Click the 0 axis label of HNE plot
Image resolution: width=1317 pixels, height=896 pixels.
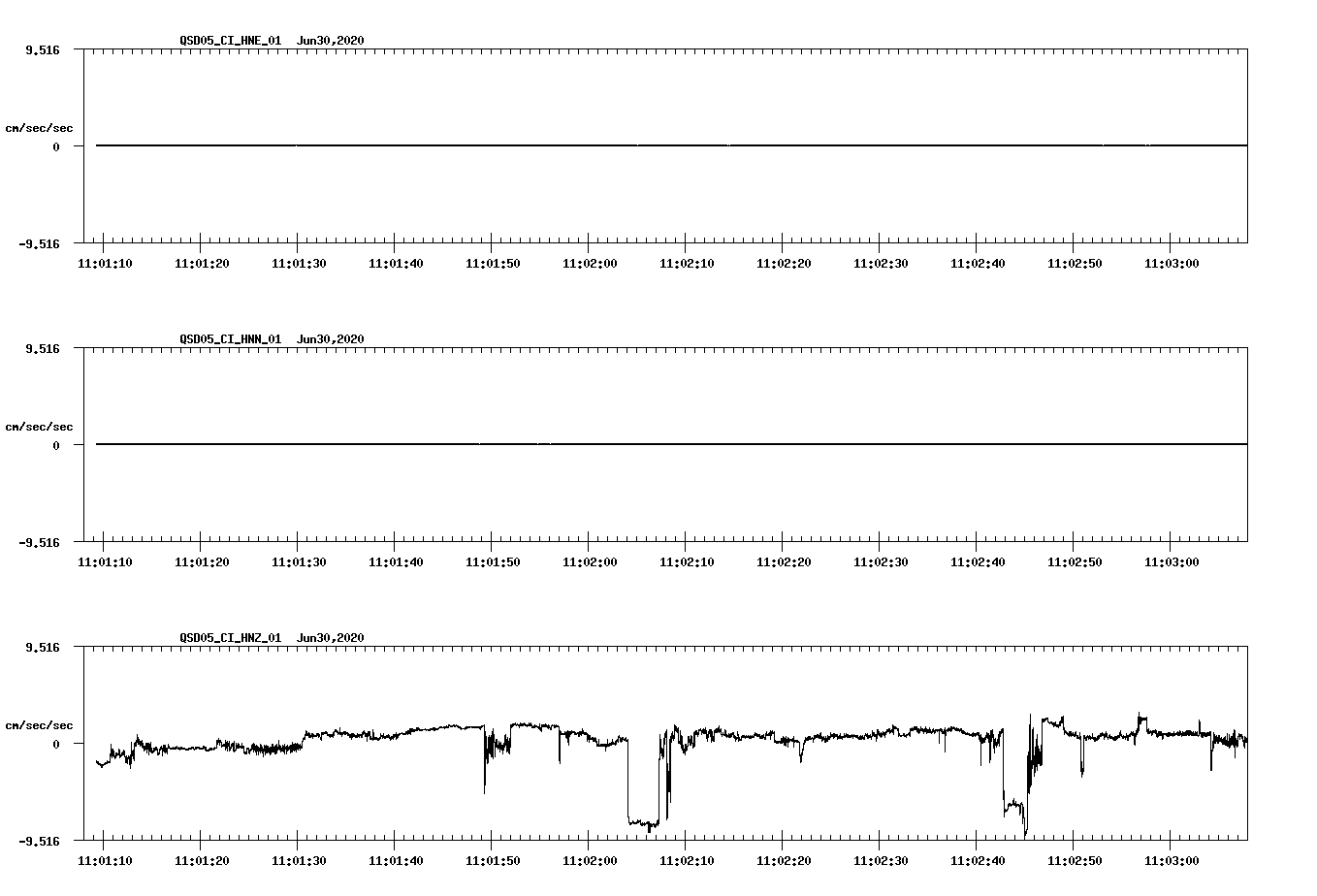(x=56, y=146)
